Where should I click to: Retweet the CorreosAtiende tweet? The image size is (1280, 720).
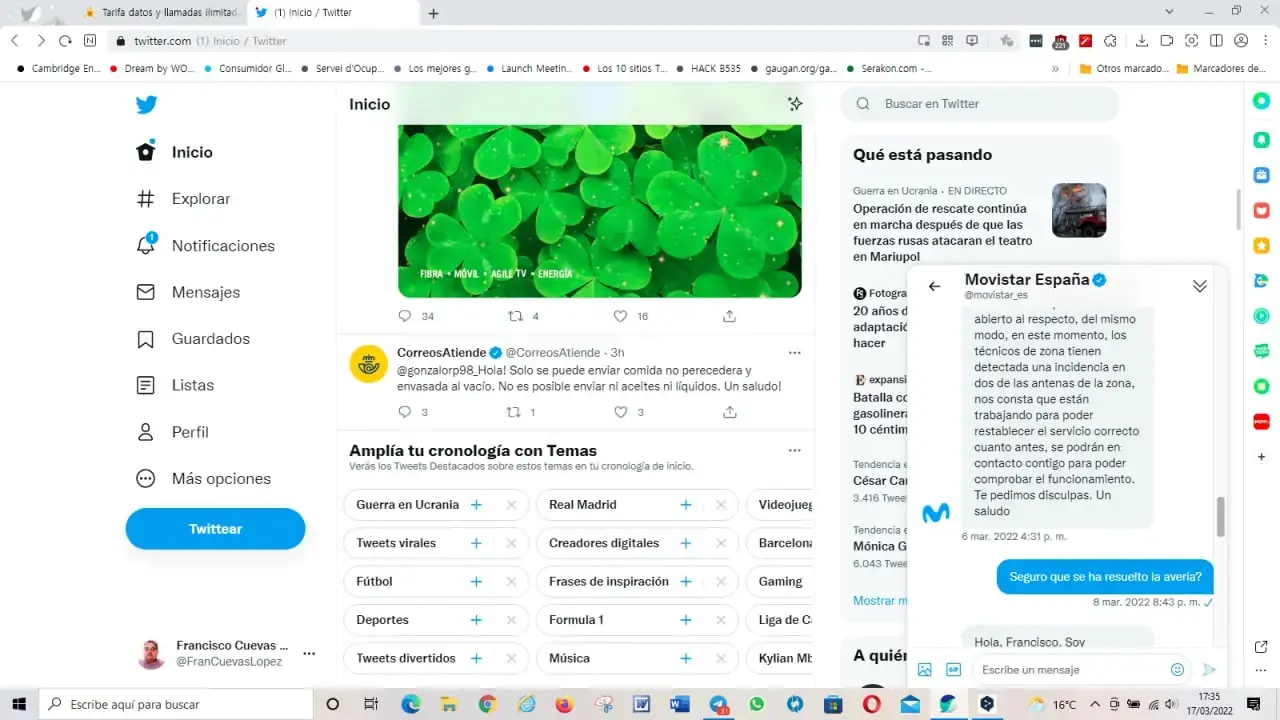click(x=516, y=412)
